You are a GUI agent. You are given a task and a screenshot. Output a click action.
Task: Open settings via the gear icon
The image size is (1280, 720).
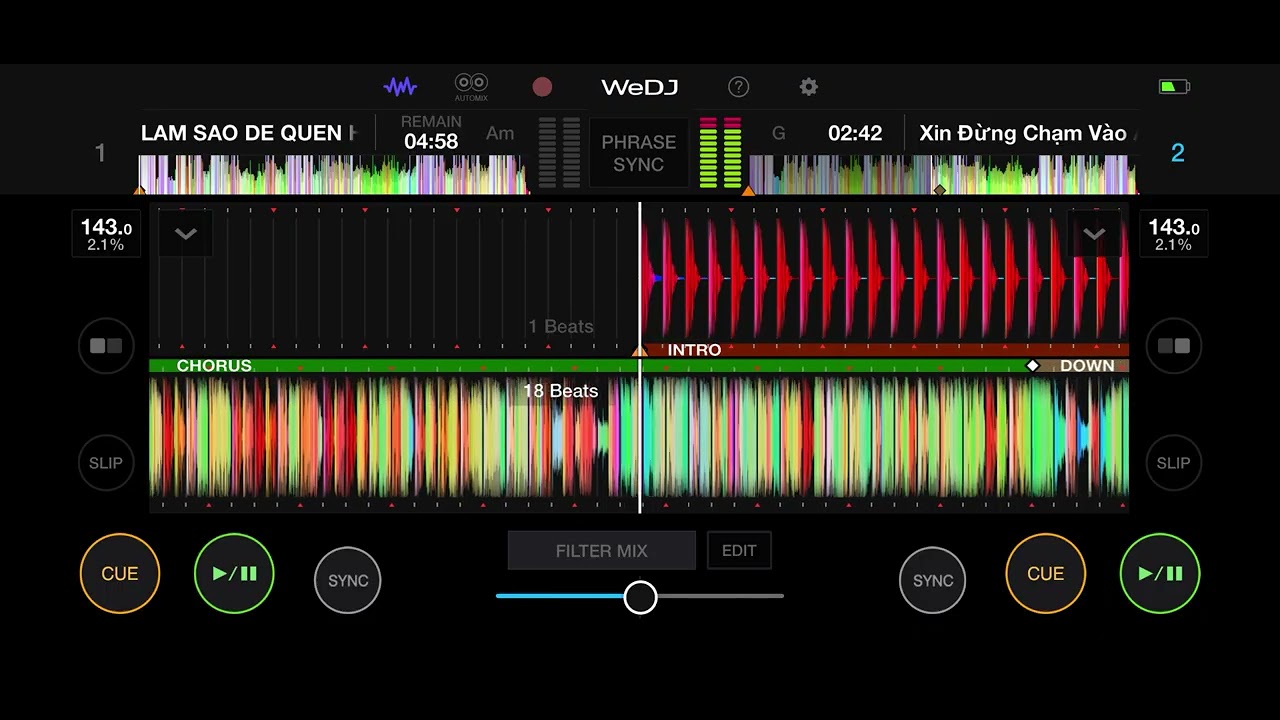[x=809, y=87]
